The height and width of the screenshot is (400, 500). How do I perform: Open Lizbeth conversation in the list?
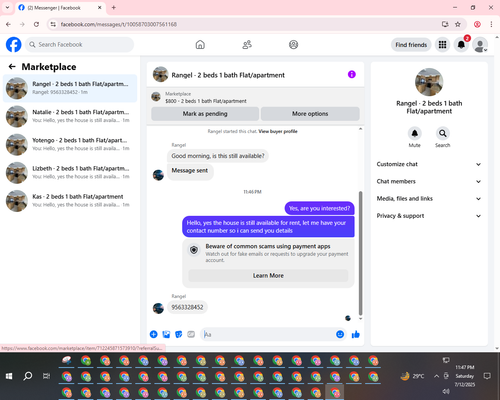pyautogui.click(x=70, y=173)
